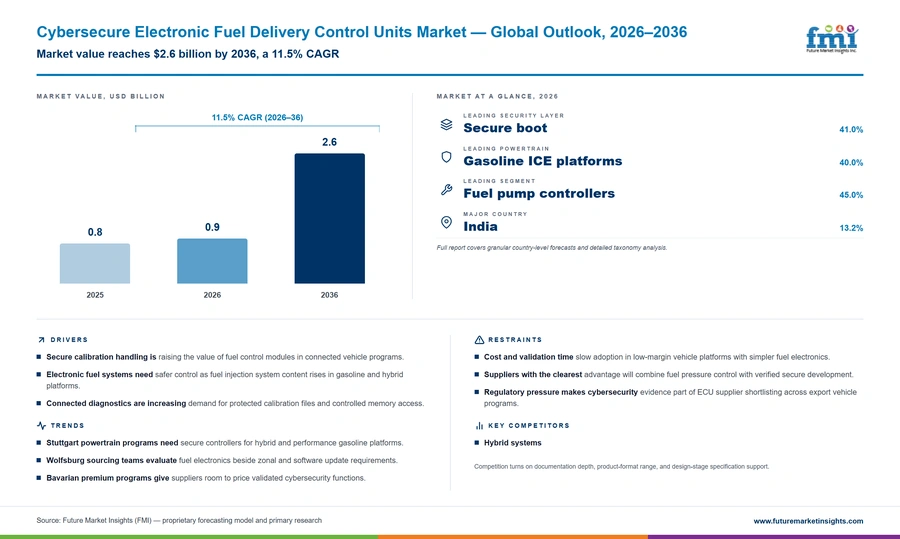Click the India country text
Screen dimensions: 900x539
tap(480, 226)
